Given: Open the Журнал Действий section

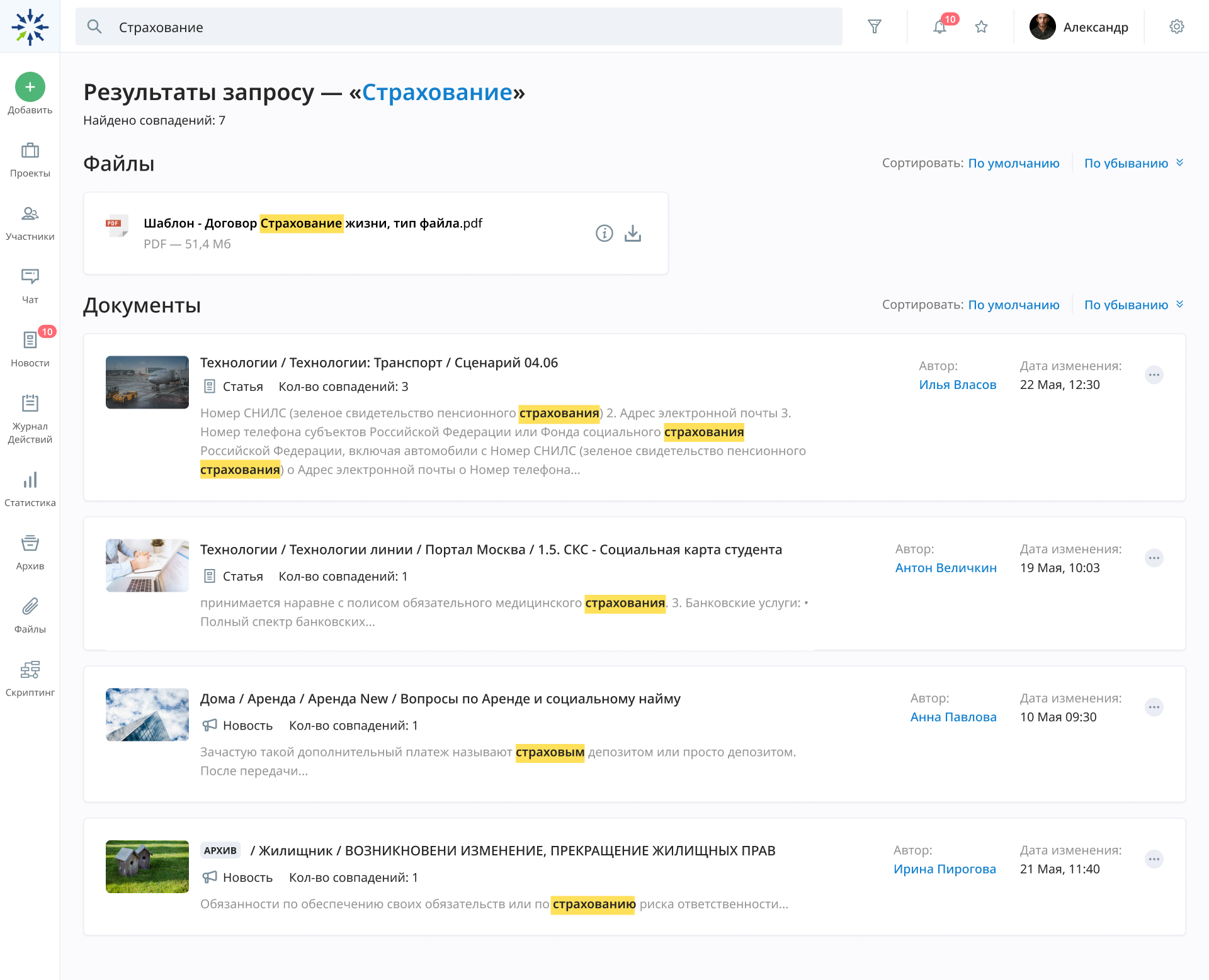Looking at the screenshot, I should (x=30, y=417).
